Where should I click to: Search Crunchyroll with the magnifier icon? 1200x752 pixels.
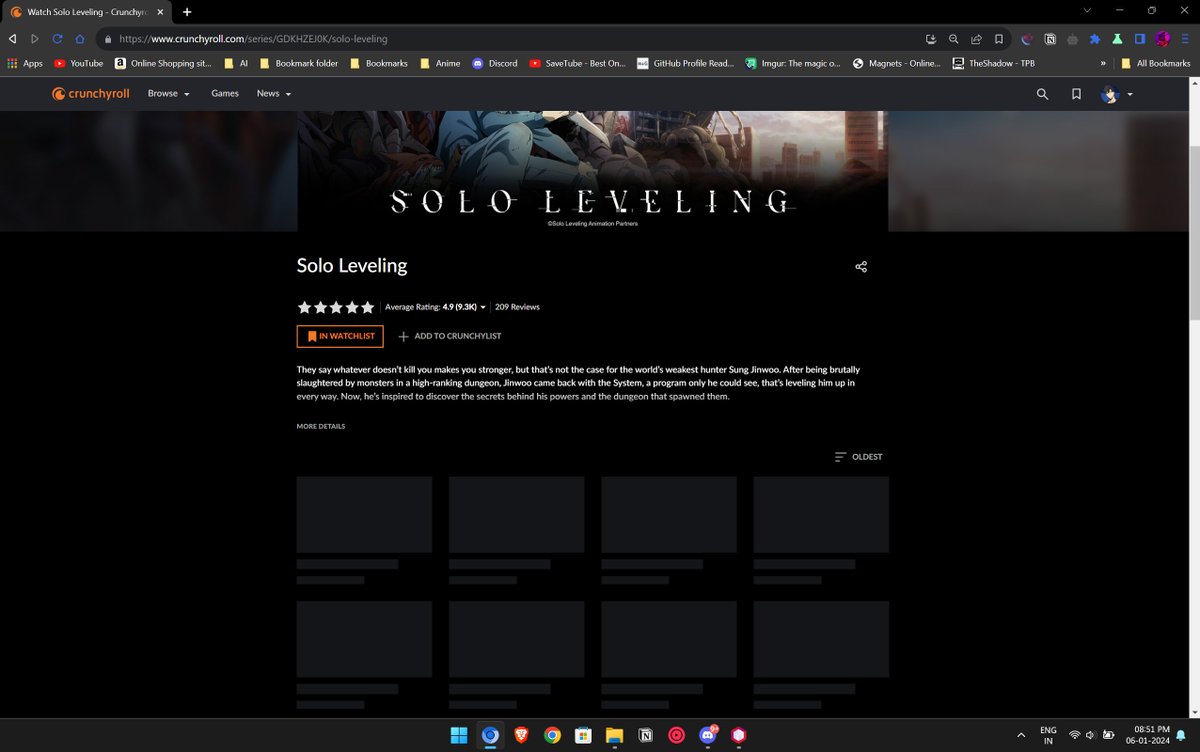coord(1042,94)
